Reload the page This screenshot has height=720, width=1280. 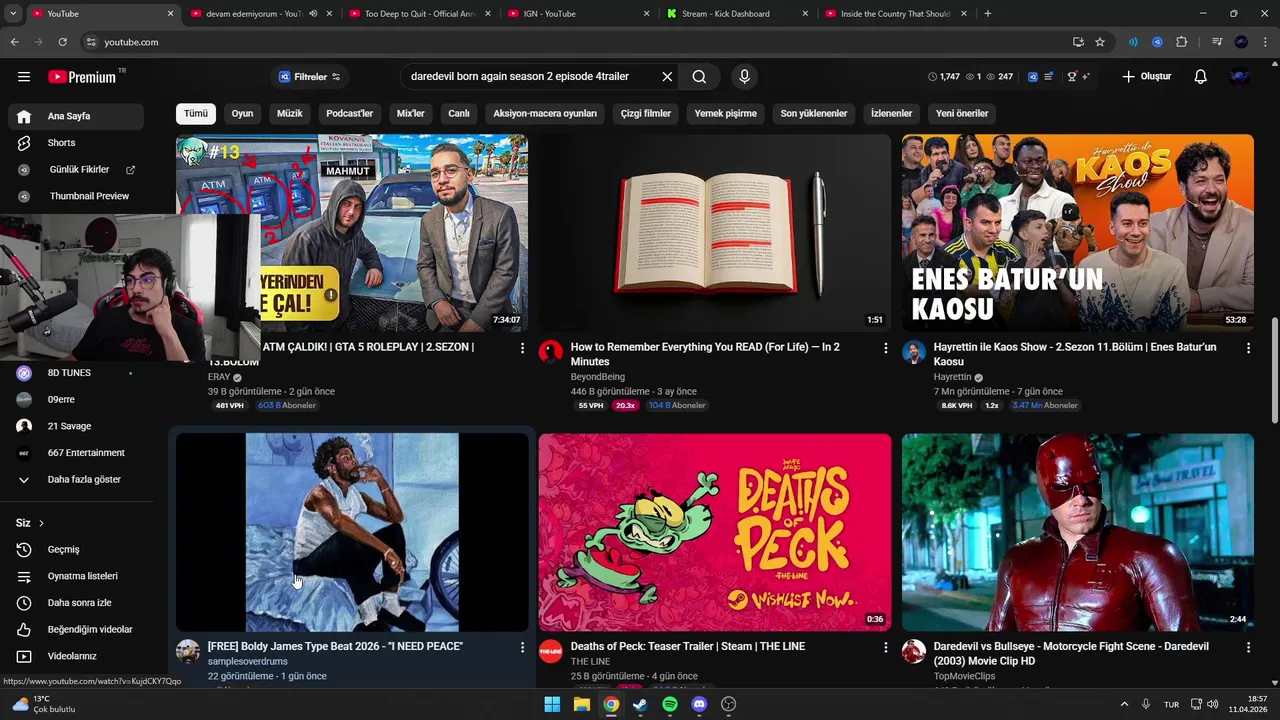point(62,42)
